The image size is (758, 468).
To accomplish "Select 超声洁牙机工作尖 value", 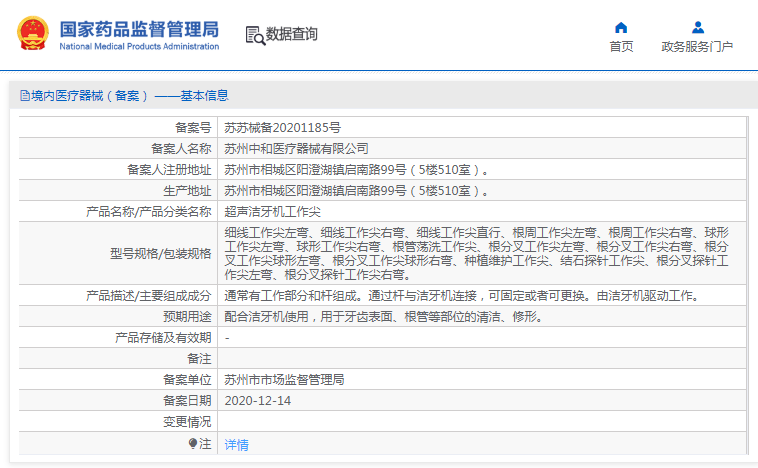I will [x=272, y=212].
